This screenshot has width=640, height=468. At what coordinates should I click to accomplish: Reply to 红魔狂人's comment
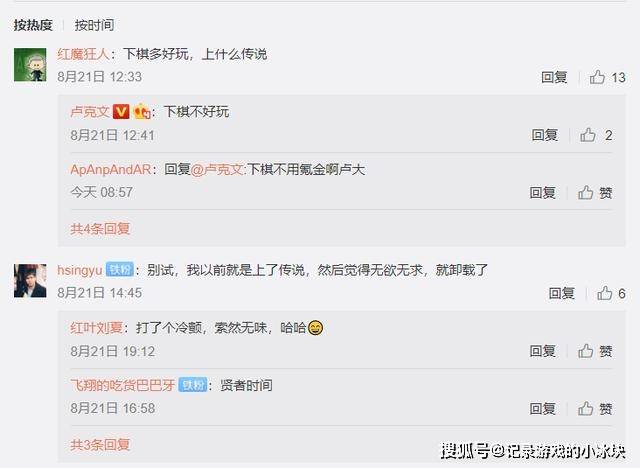point(554,77)
